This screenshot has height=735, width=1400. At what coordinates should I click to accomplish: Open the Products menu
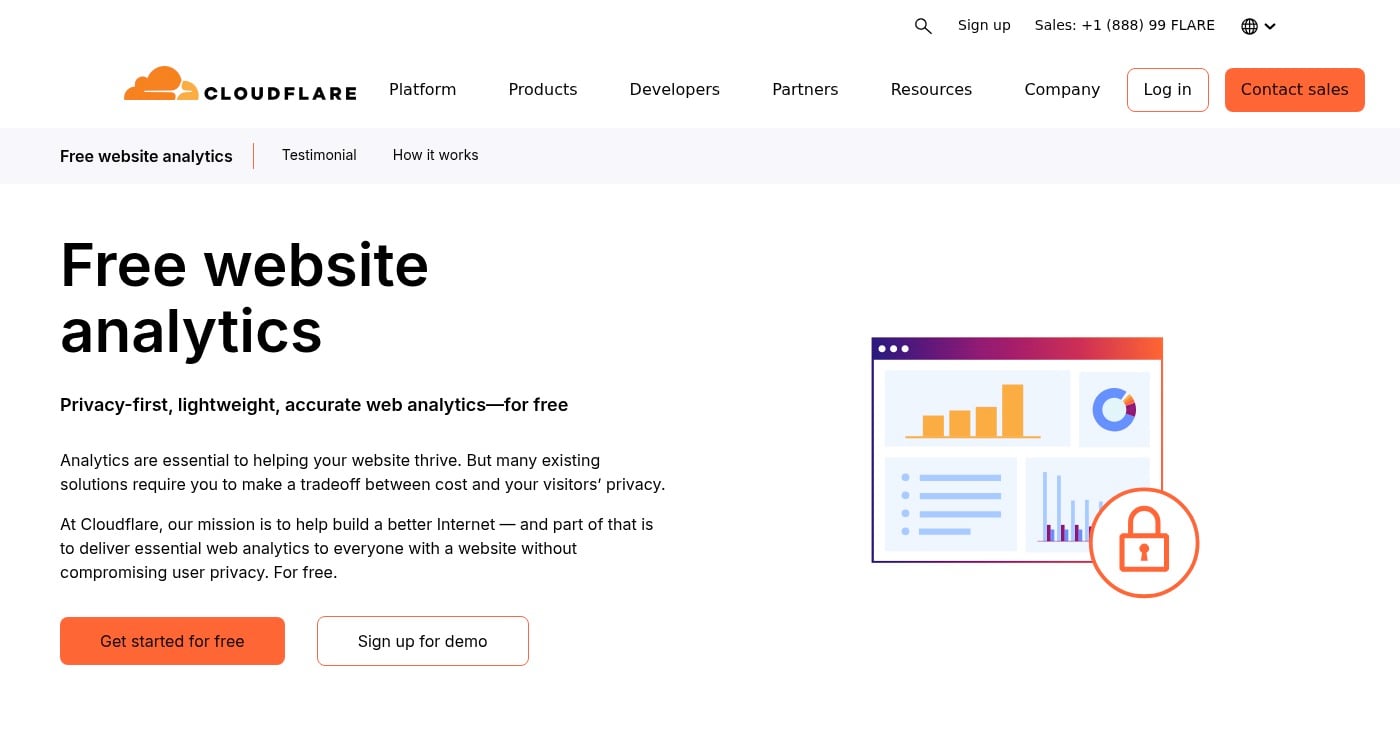click(x=543, y=89)
